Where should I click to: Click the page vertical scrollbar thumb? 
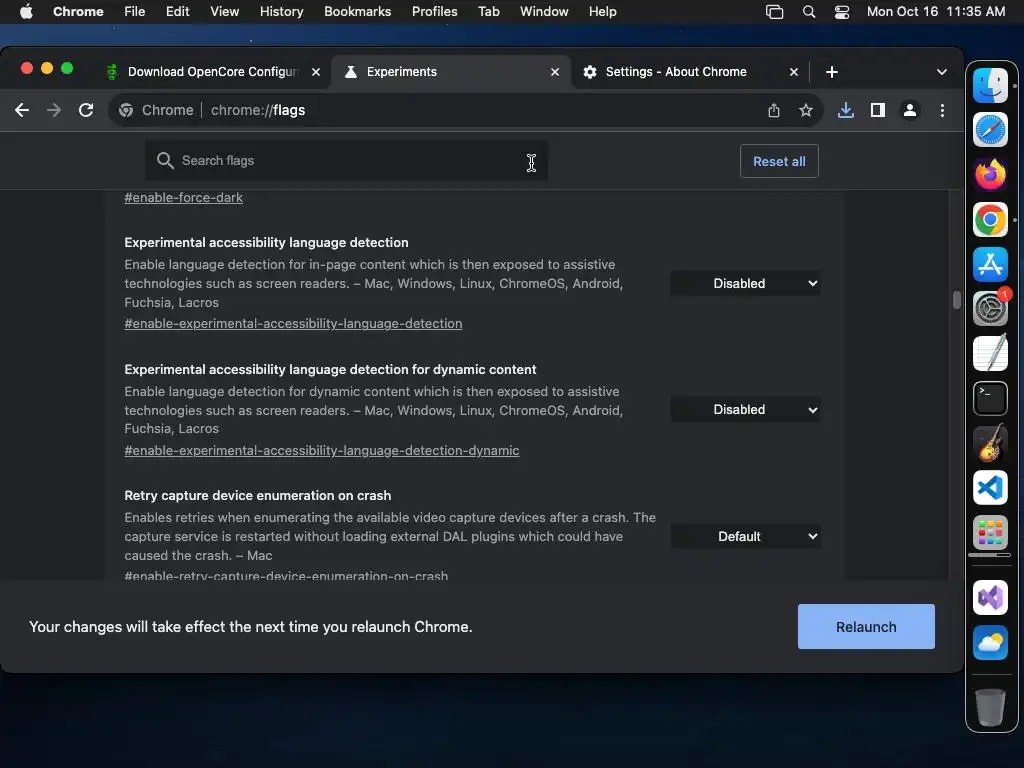click(956, 300)
